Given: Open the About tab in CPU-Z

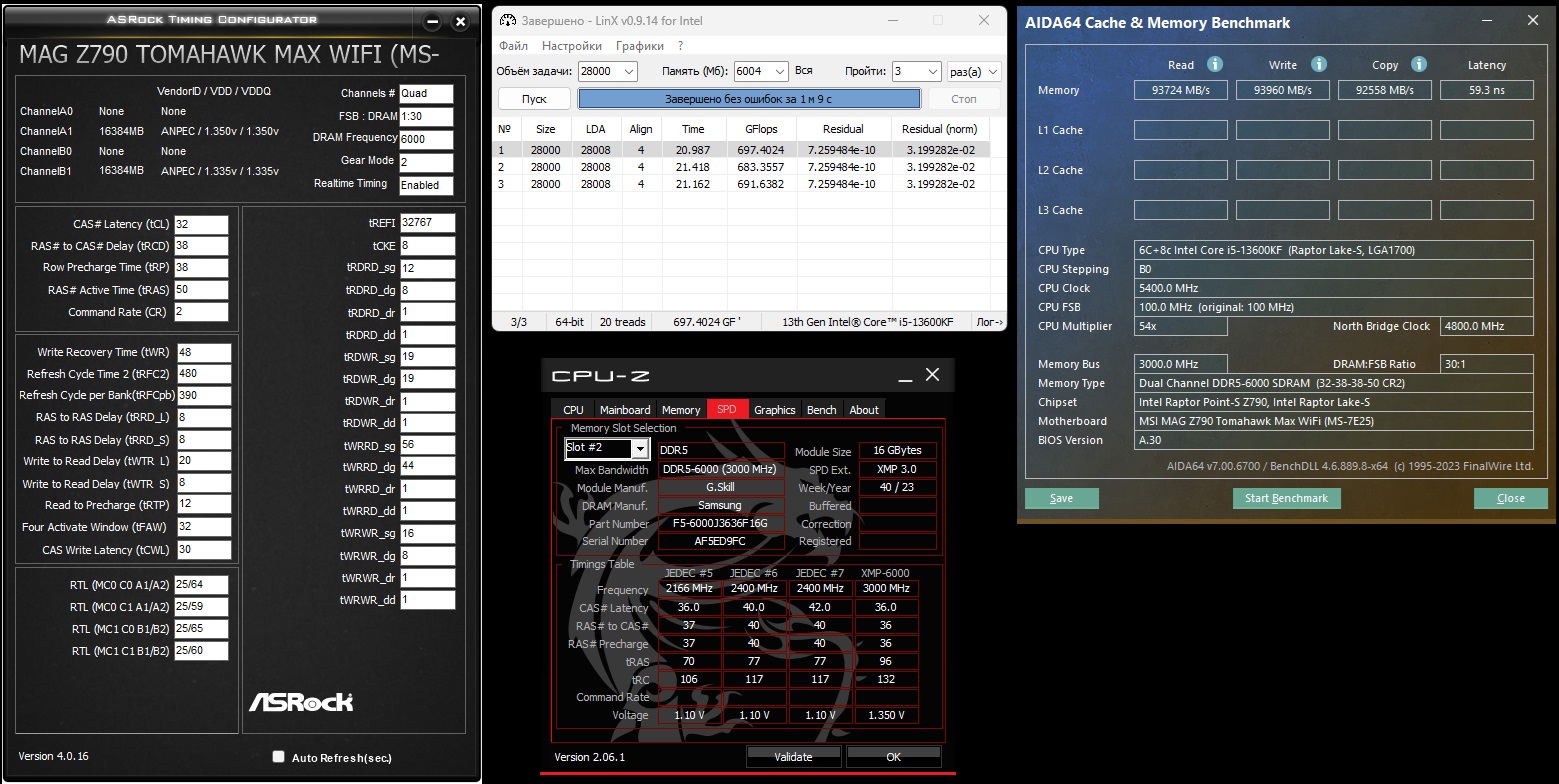Looking at the screenshot, I should pyautogui.click(x=864, y=409).
